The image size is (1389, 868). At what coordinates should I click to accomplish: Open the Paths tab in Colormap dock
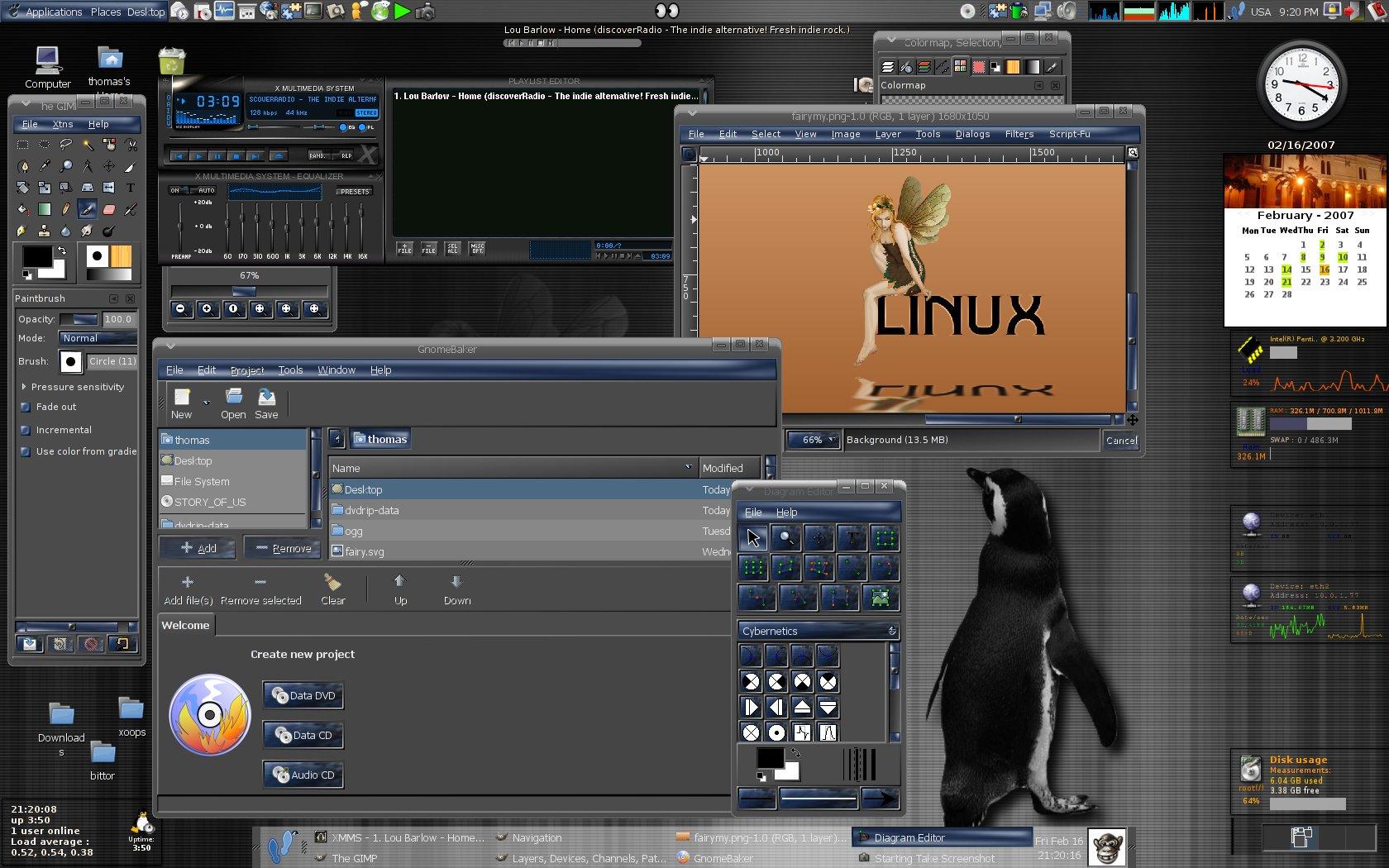pos(942,67)
